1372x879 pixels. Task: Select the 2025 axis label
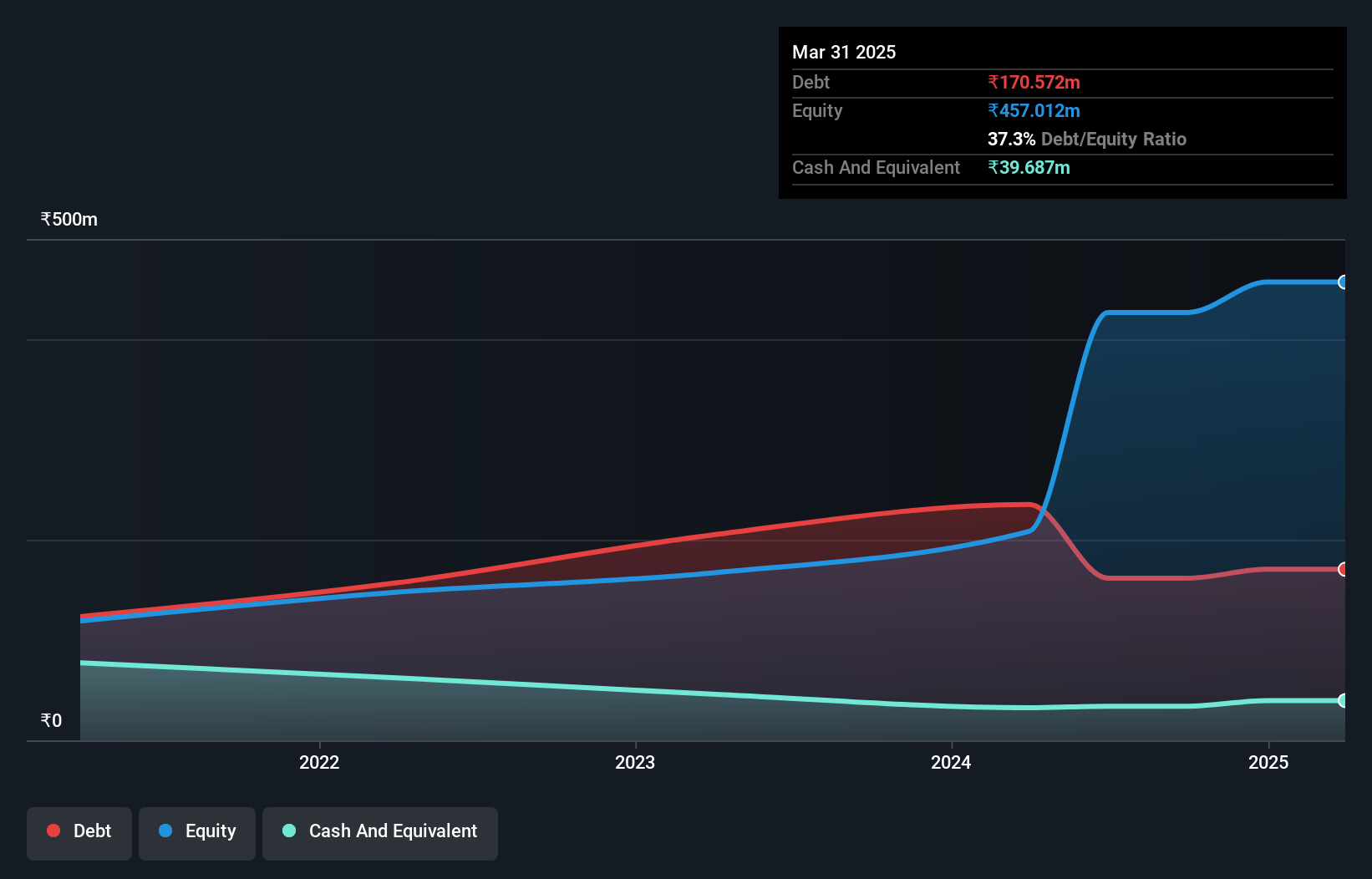(x=1268, y=762)
